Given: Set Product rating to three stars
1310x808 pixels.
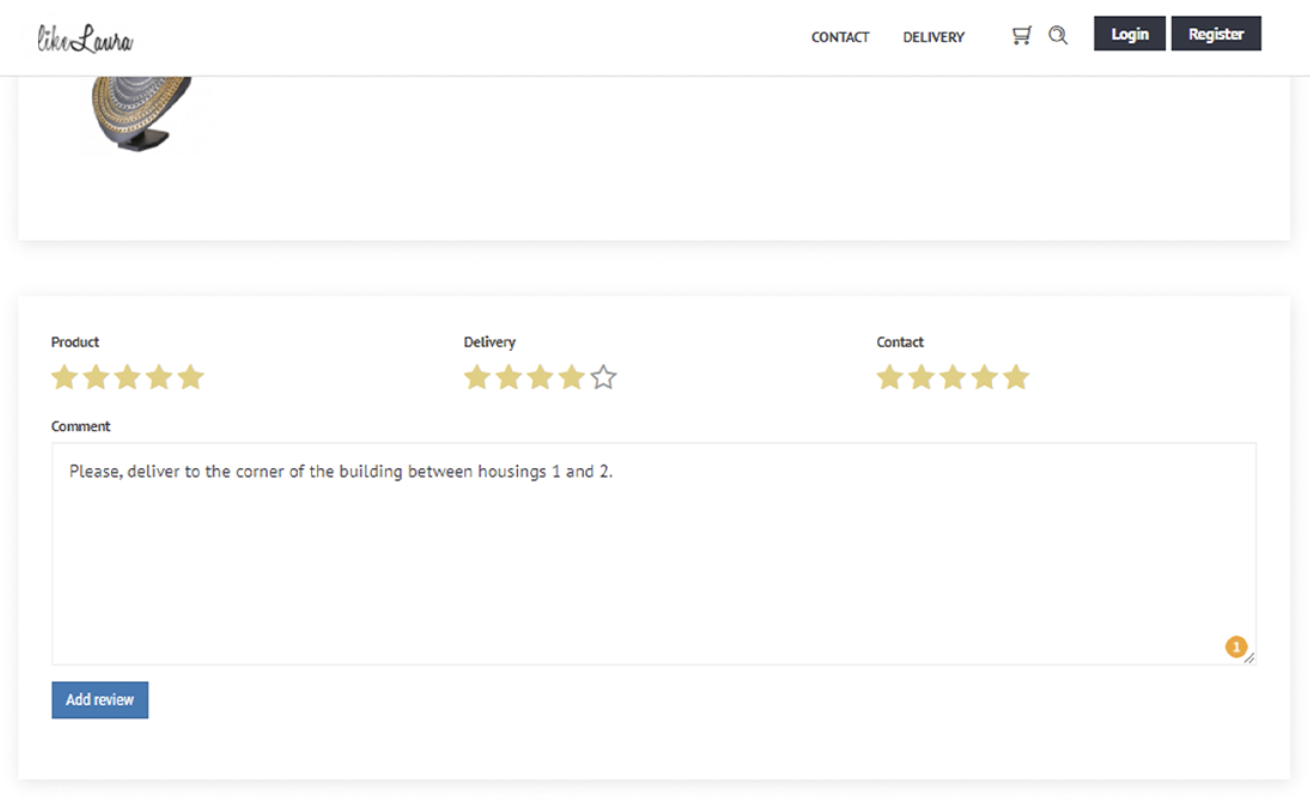Looking at the screenshot, I should coord(127,377).
